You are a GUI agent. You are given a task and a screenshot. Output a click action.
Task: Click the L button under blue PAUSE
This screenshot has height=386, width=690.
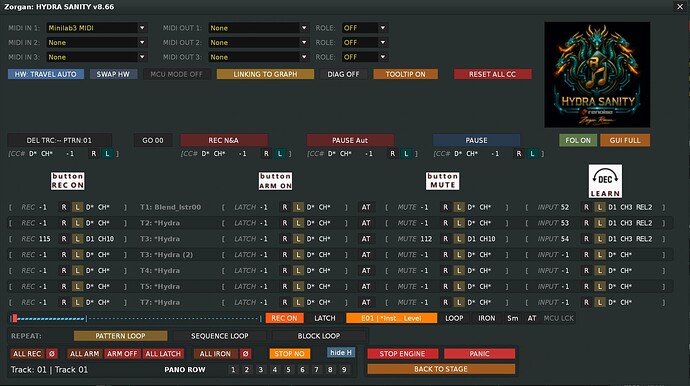point(532,154)
